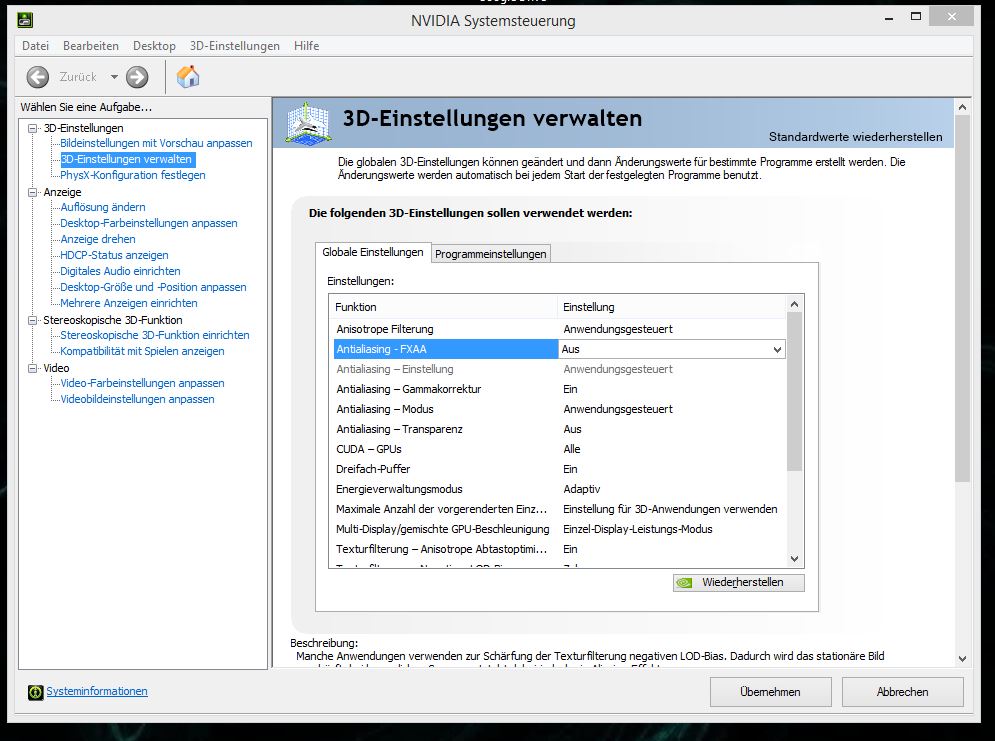Select the Anisotrope Filterung row

pos(559,329)
